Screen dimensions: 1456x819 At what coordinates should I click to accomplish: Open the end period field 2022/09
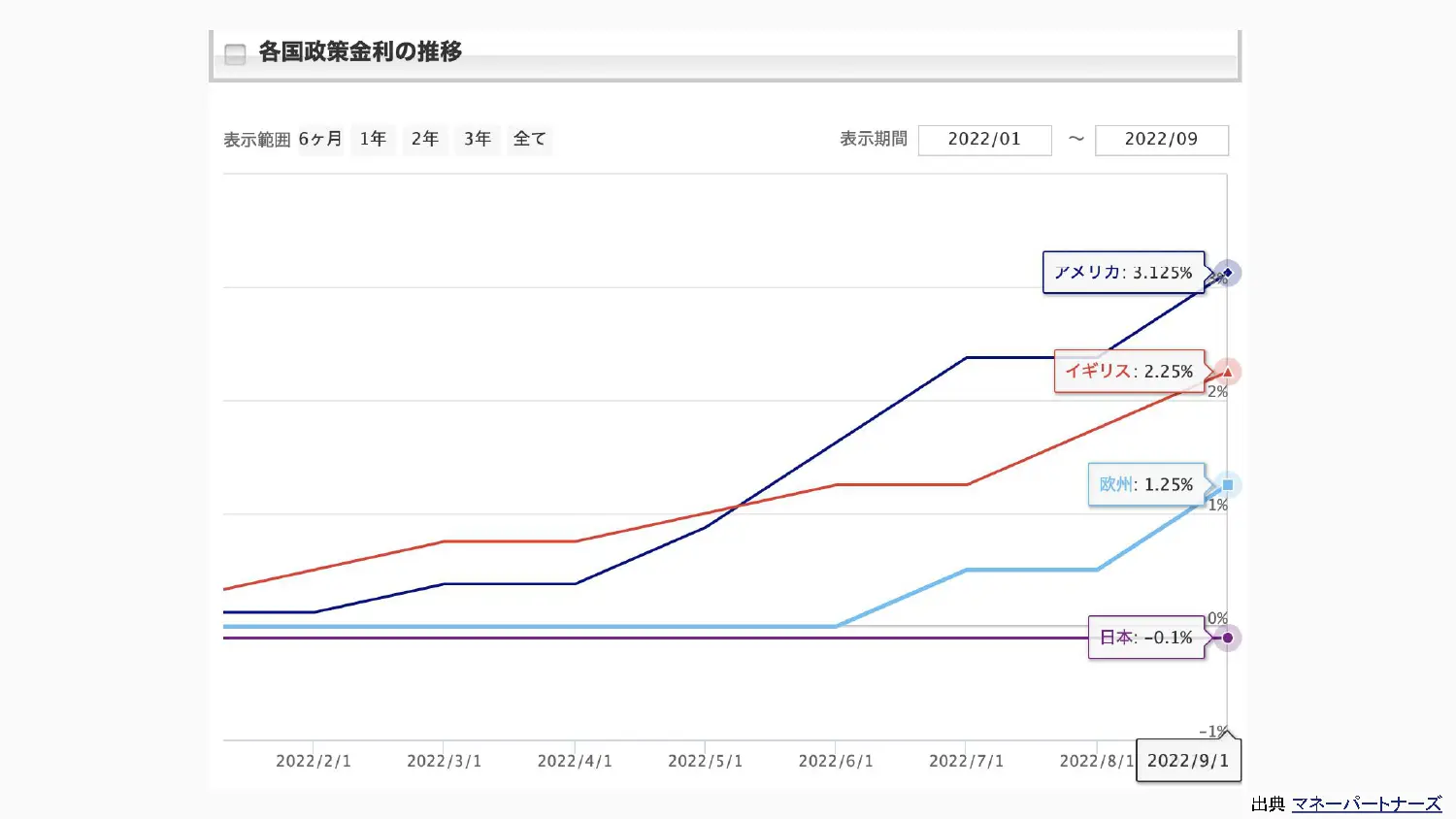coord(1161,140)
